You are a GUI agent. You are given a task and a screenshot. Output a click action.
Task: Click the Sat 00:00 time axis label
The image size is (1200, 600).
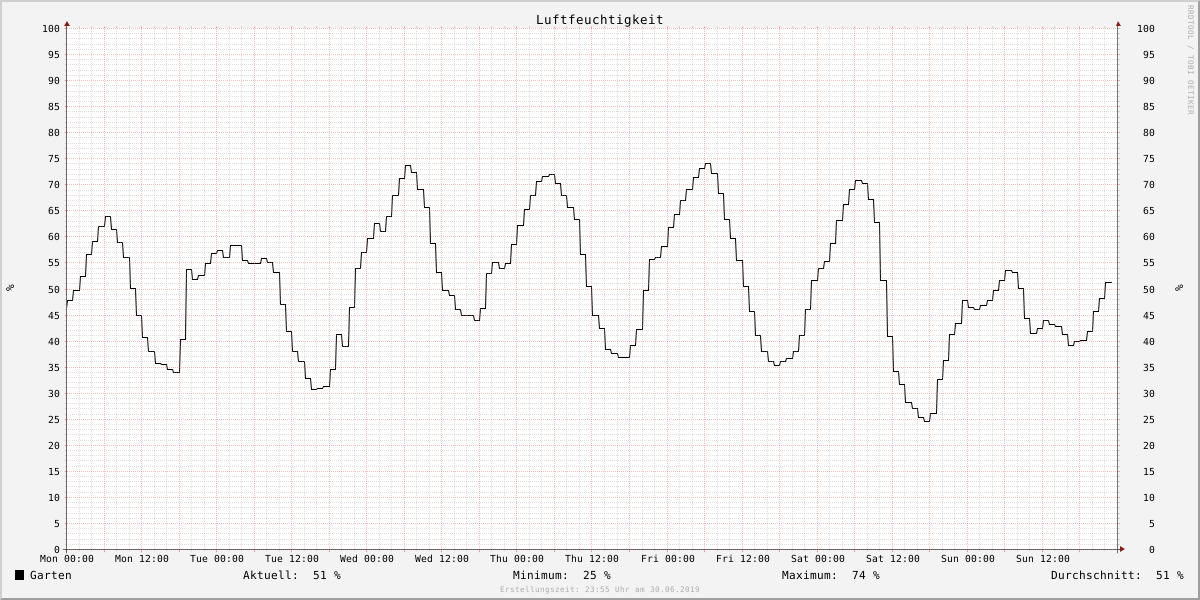point(818,559)
